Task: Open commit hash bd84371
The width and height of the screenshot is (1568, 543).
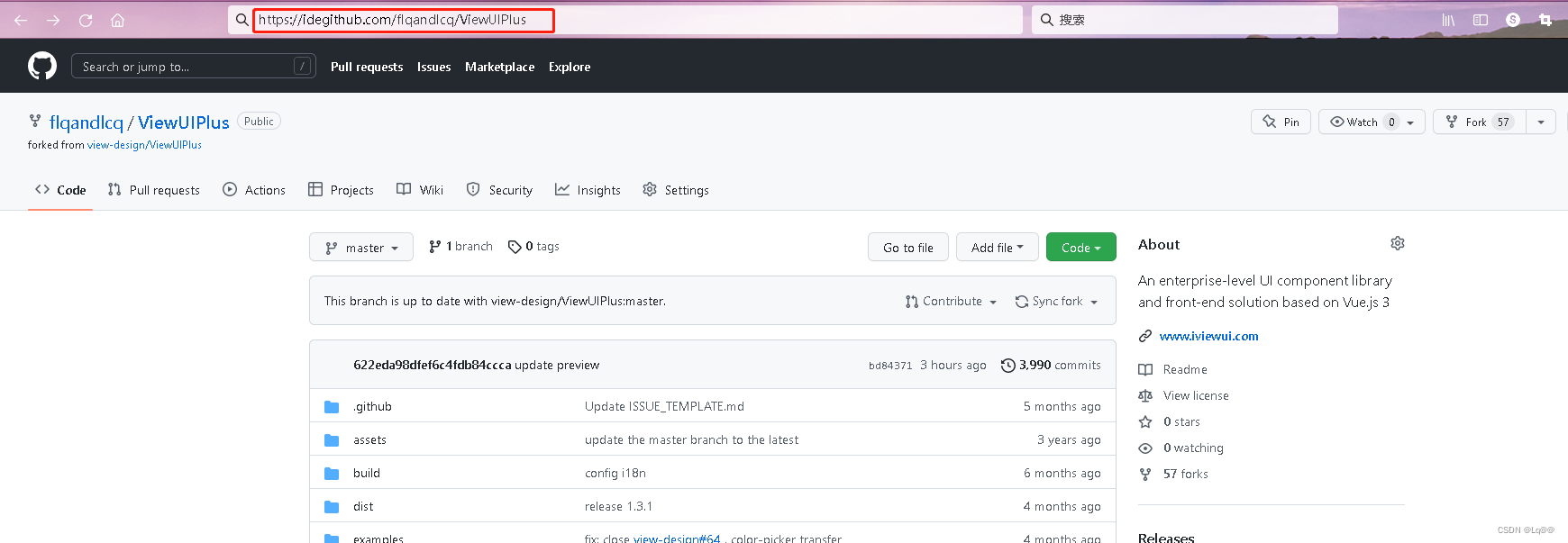Action: tap(890, 366)
